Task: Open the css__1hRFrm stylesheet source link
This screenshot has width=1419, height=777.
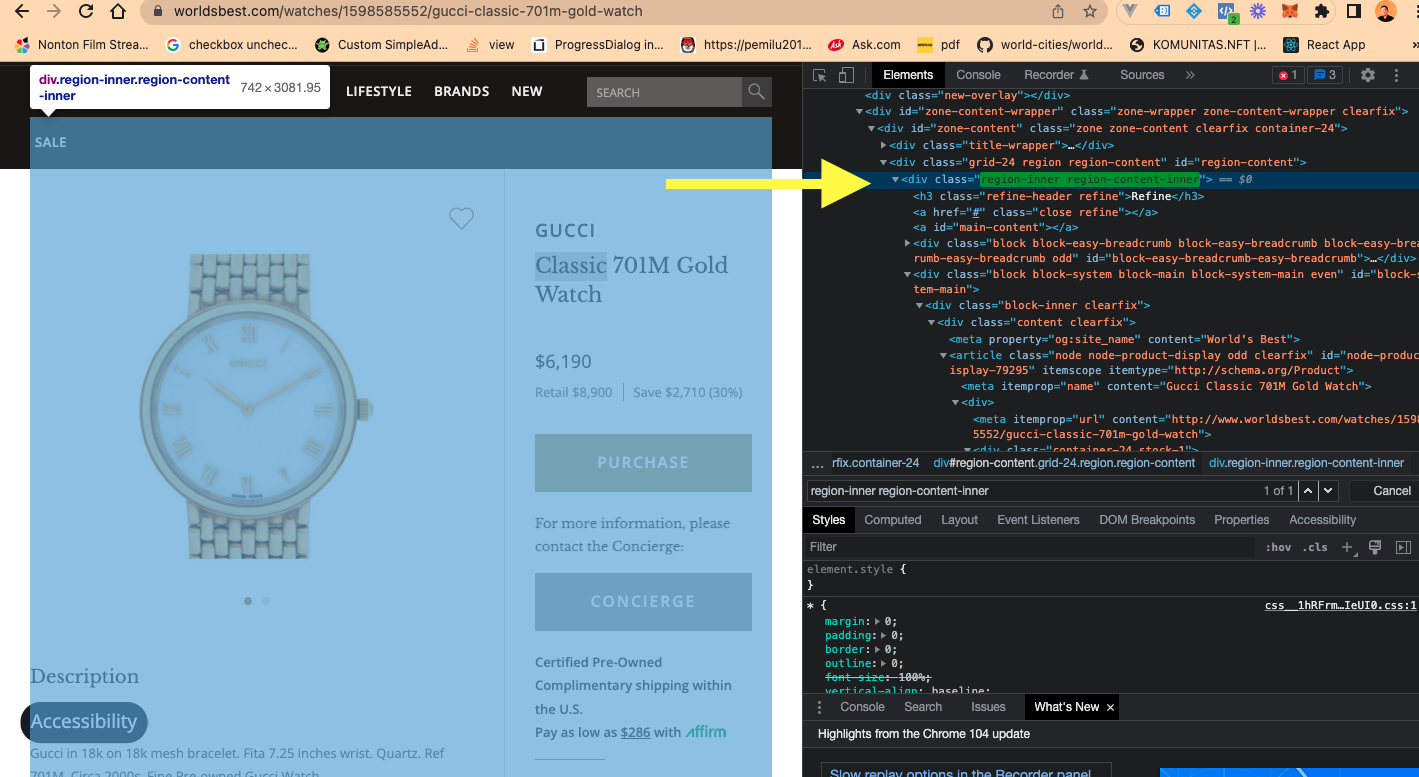Action: pos(1341,605)
